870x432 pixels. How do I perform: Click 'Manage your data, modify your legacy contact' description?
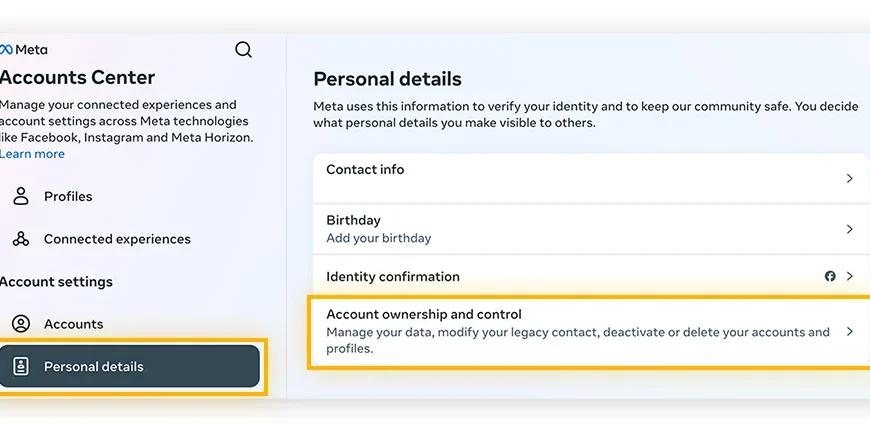pos(578,340)
